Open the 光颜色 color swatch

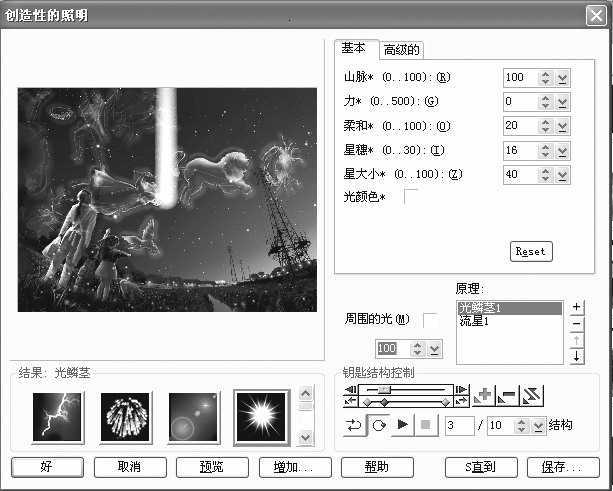tap(411, 197)
